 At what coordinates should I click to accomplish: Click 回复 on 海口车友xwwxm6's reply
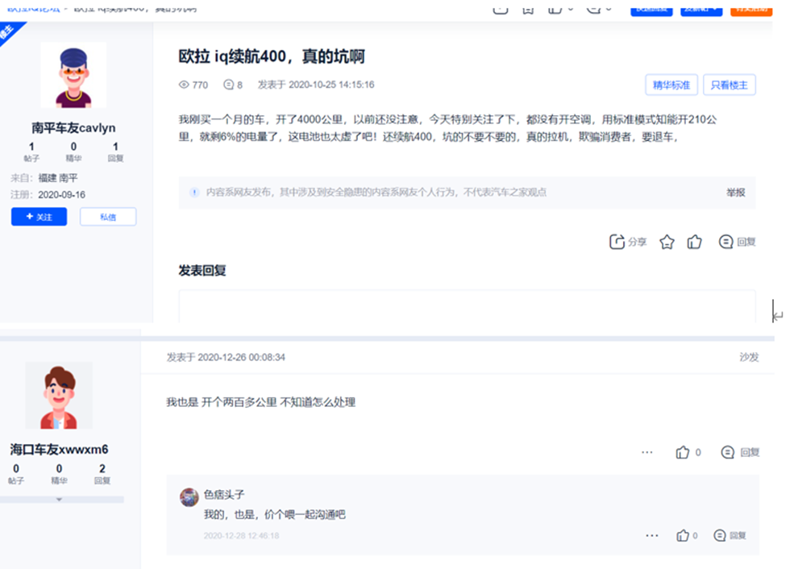coord(740,452)
